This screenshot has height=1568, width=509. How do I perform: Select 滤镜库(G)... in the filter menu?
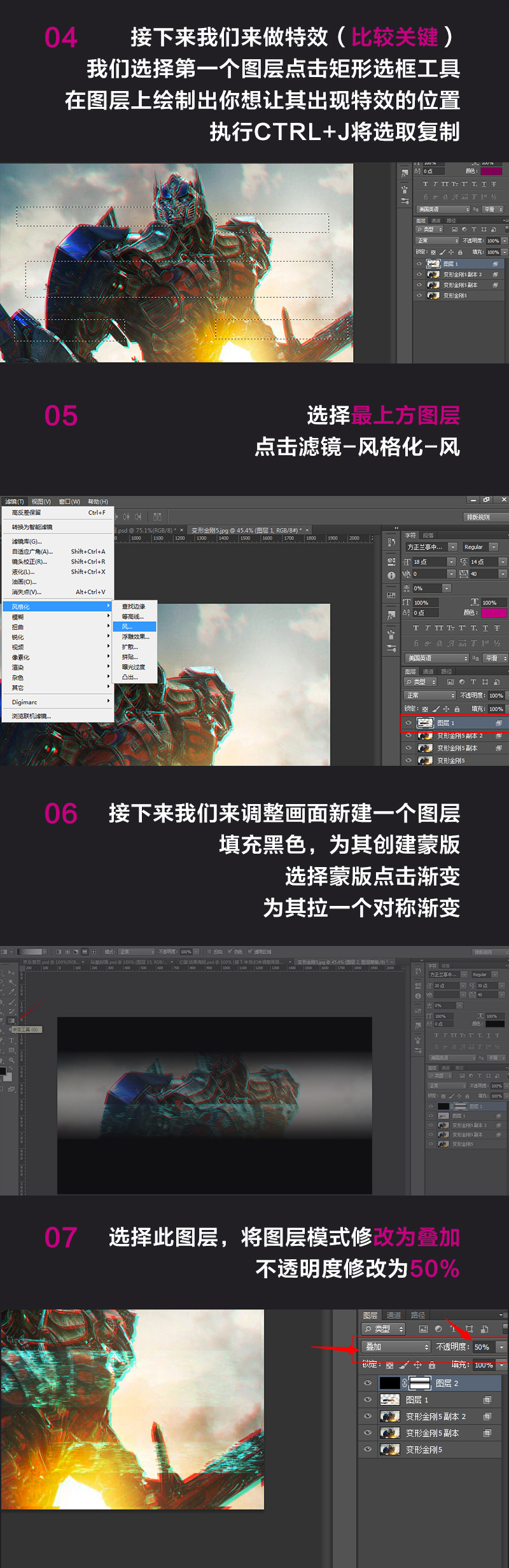(27, 541)
